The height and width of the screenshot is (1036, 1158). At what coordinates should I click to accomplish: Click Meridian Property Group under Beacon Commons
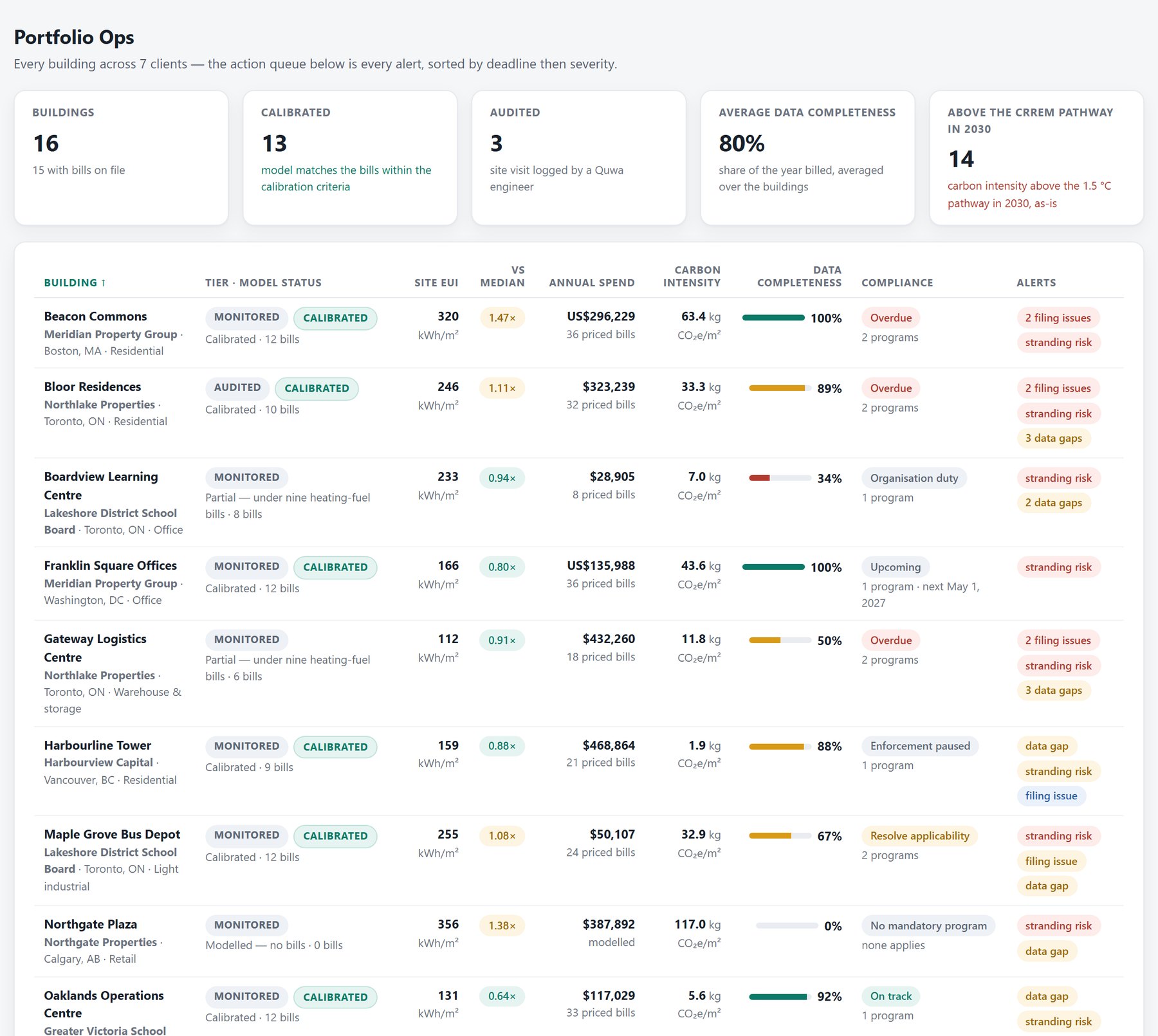click(x=111, y=334)
